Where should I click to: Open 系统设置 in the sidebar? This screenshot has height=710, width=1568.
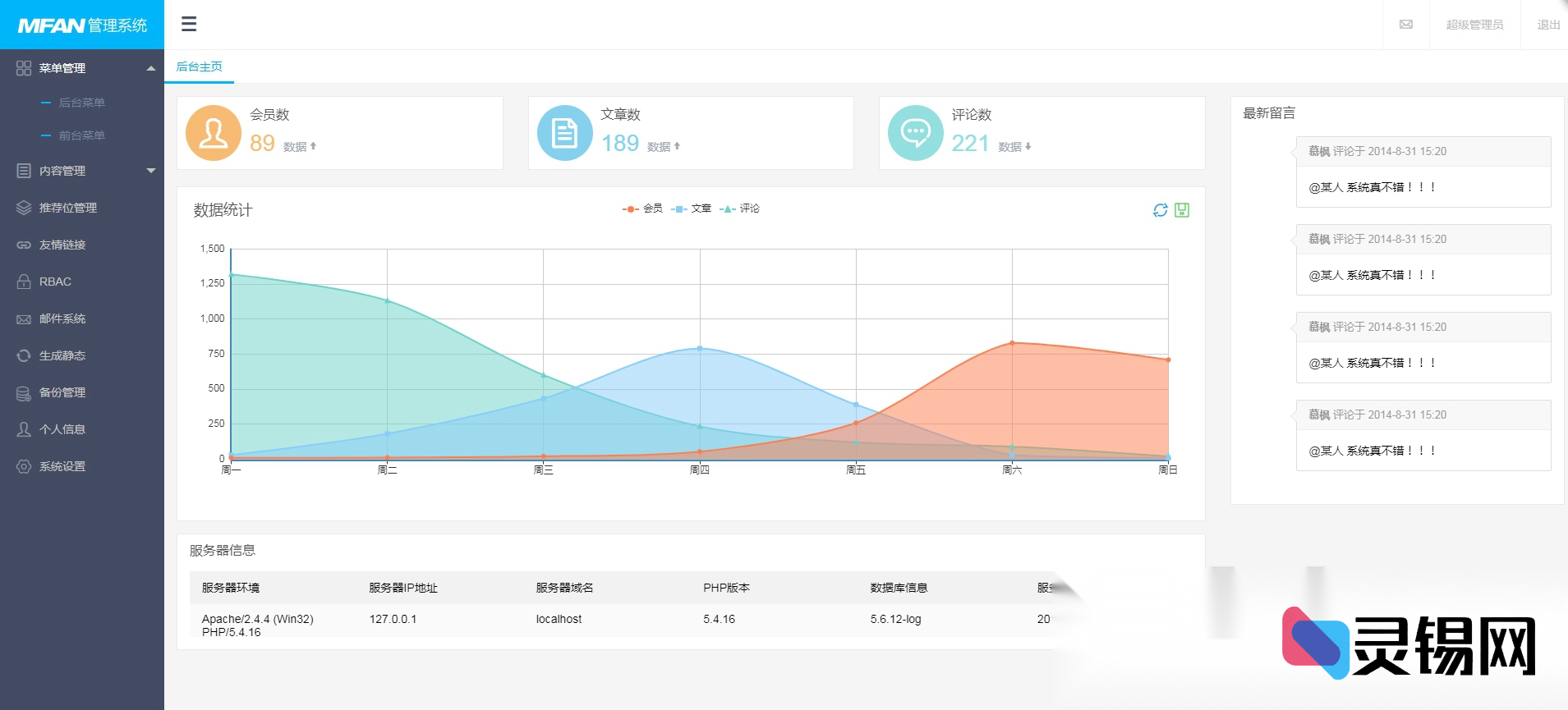(x=62, y=466)
